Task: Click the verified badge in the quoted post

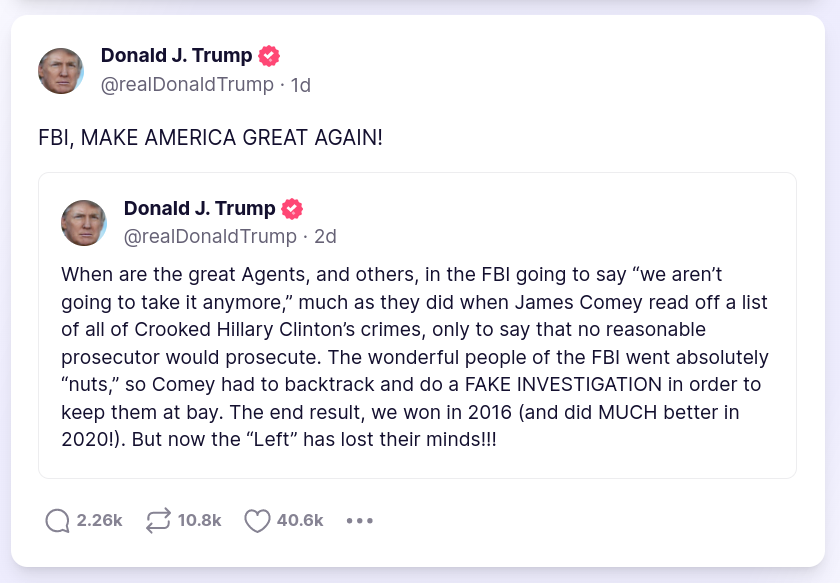Action: (x=292, y=209)
